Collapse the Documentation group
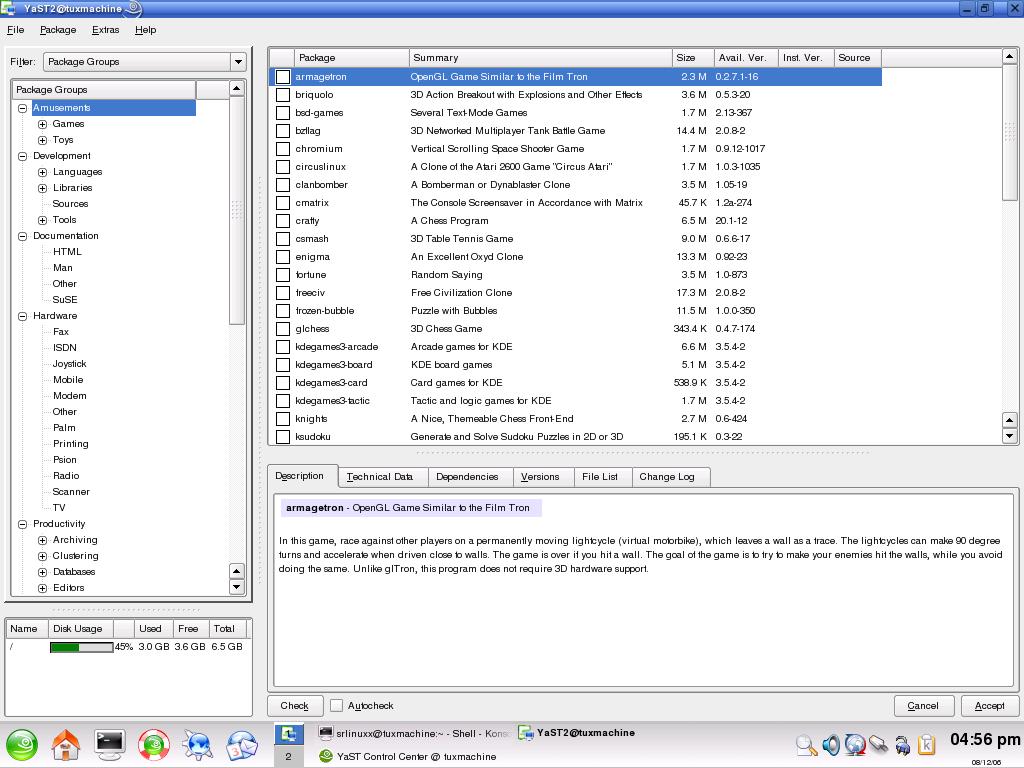The width and height of the screenshot is (1024, 768). pyautogui.click(x=22, y=236)
